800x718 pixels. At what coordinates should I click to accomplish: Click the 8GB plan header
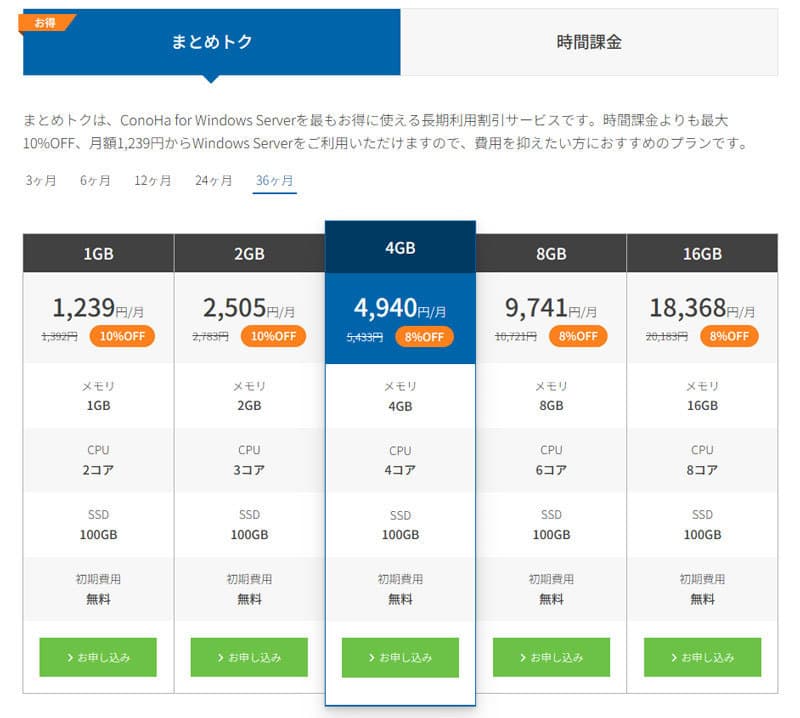551,253
